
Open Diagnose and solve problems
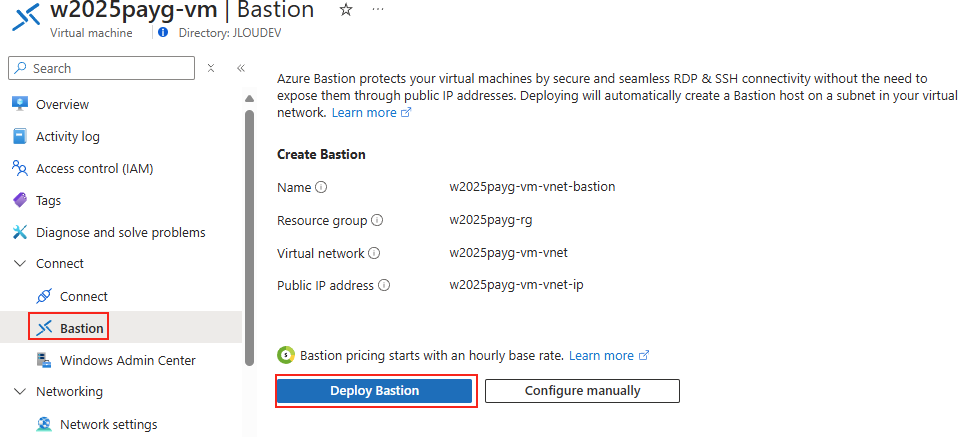(x=121, y=233)
